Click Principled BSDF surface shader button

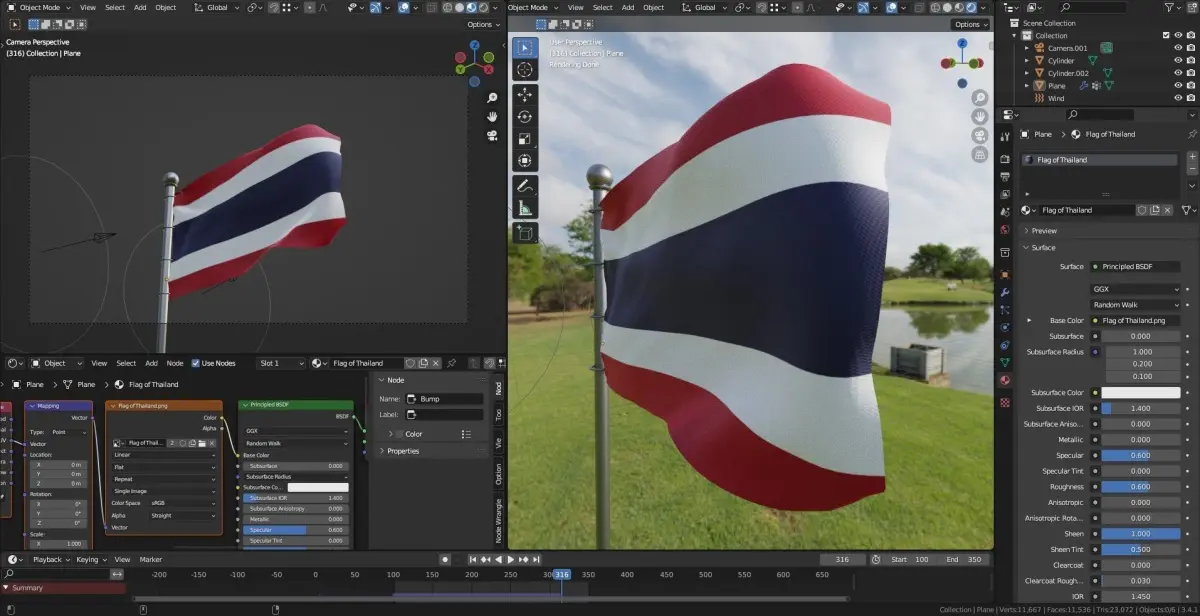pos(1135,267)
